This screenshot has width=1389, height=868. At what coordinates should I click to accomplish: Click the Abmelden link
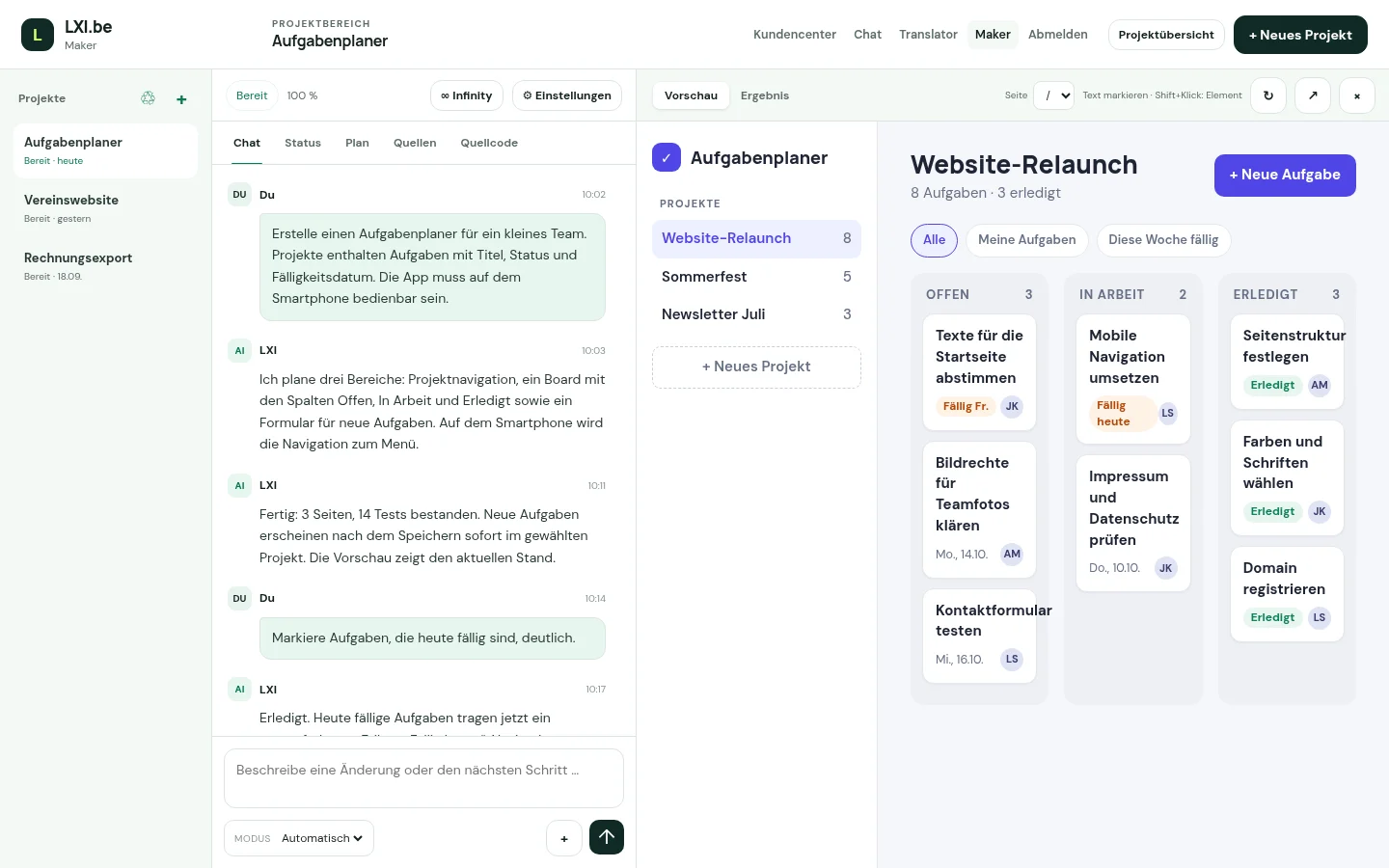pos(1058,35)
